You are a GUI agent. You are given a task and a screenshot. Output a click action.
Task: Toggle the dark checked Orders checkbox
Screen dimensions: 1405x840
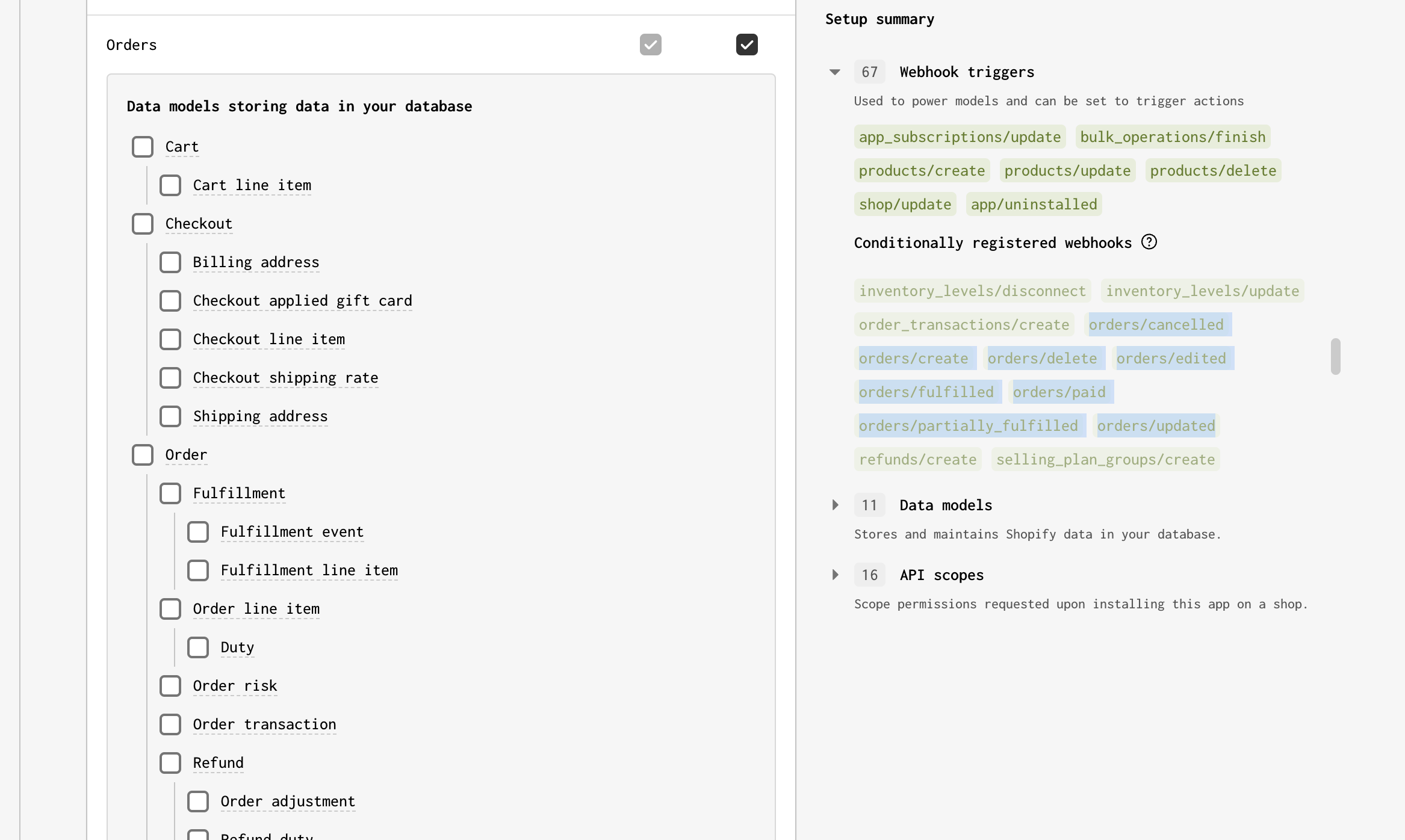point(746,45)
